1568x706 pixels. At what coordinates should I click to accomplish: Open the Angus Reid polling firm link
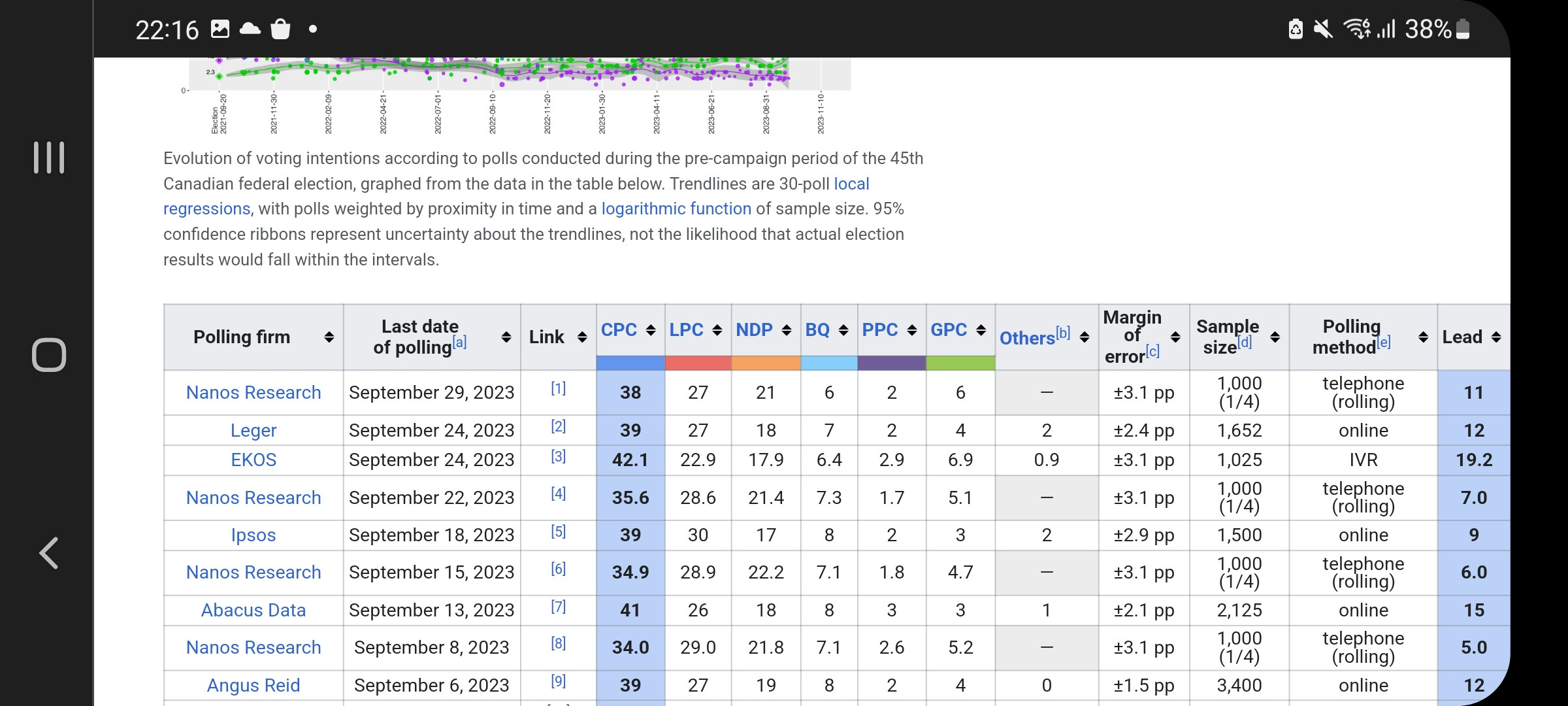click(x=253, y=685)
